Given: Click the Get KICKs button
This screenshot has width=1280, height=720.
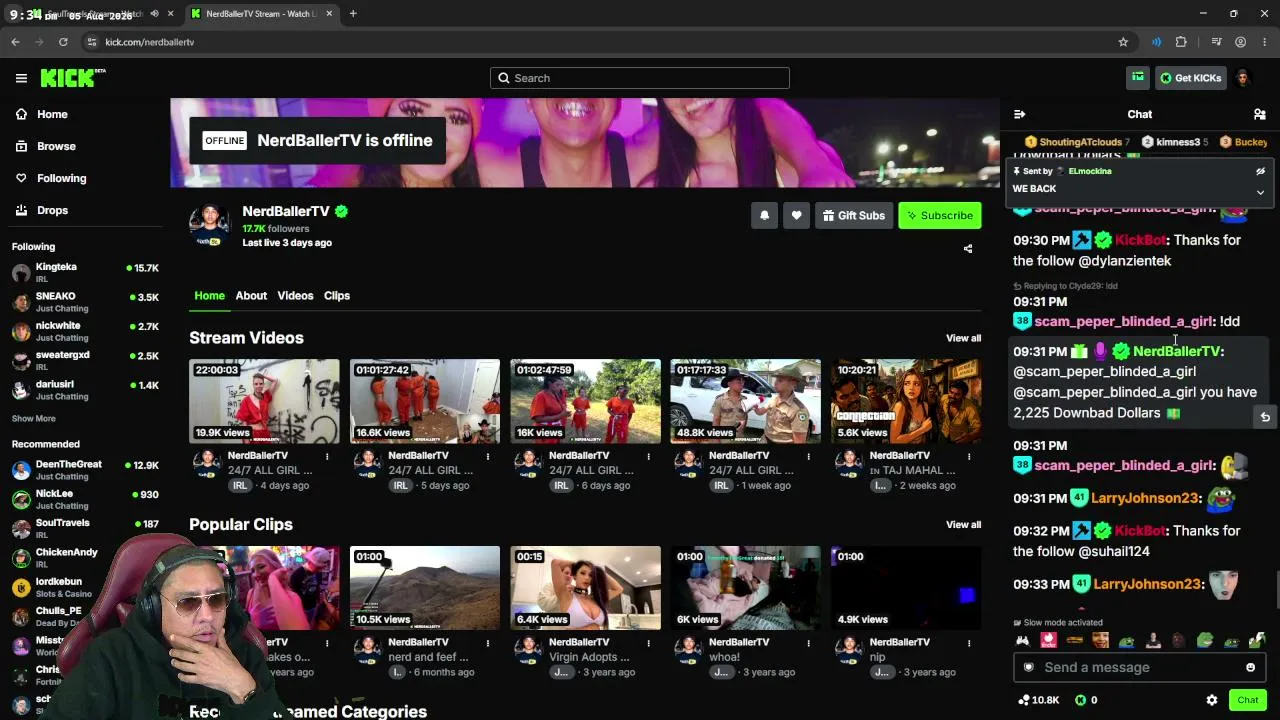Looking at the screenshot, I should [x=1190, y=78].
